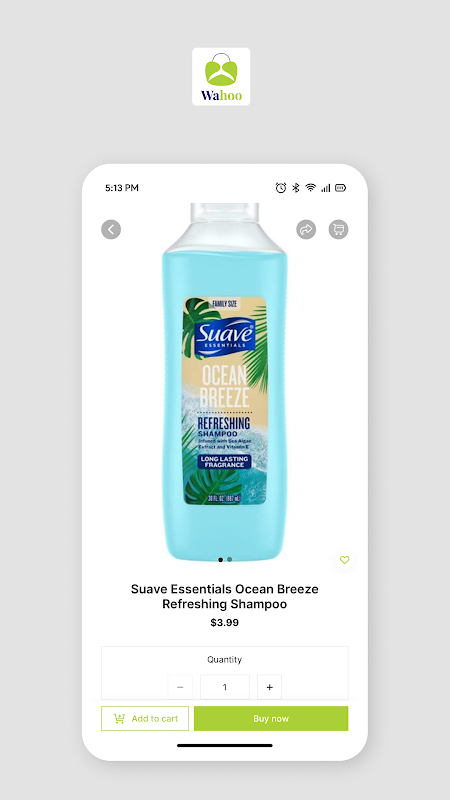This screenshot has width=450, height=800.
Task: Tap the back arrow icon
Action: [x=111, y=230]
